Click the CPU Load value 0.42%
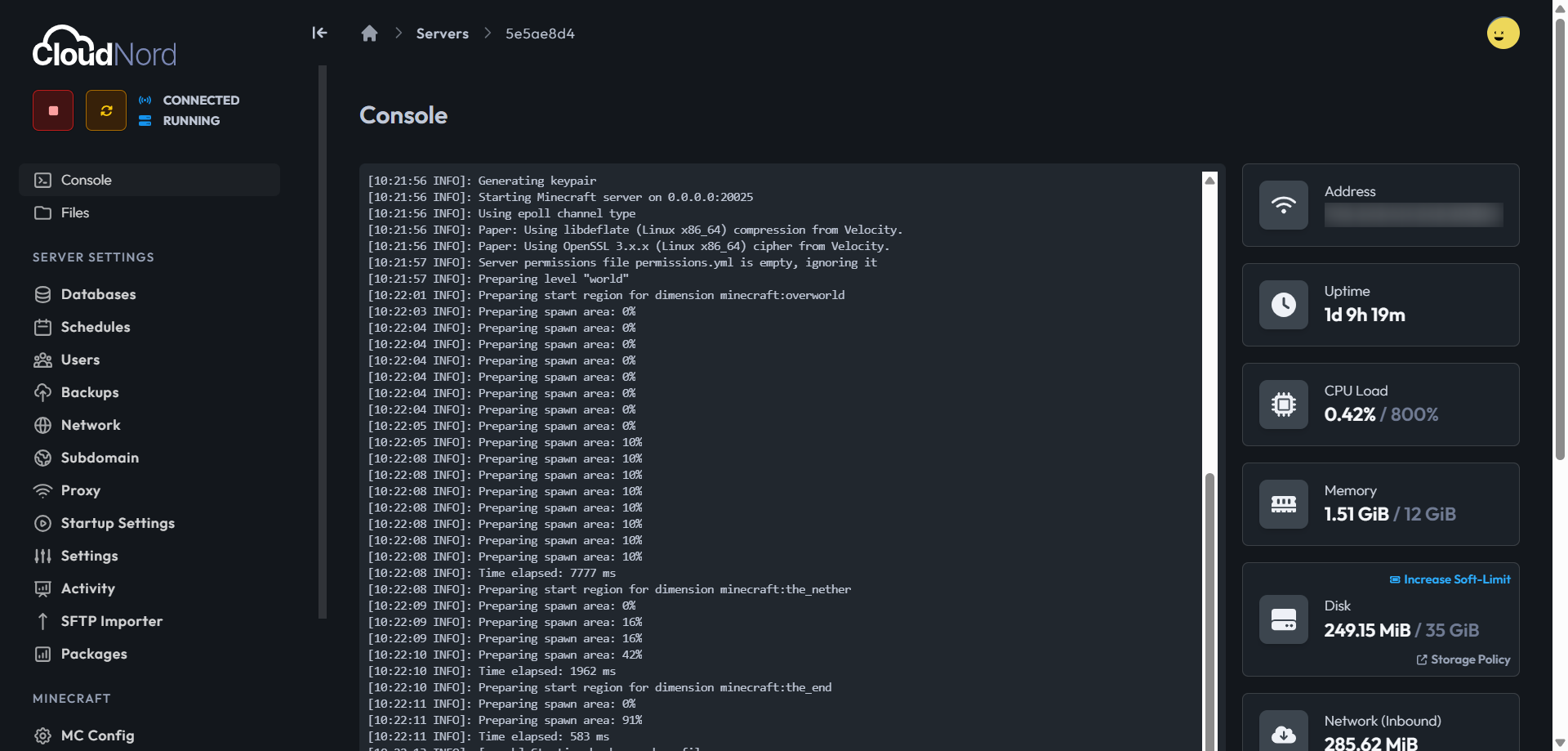1568x751 pixels. pyautogui.click(x=1350, y=415)
